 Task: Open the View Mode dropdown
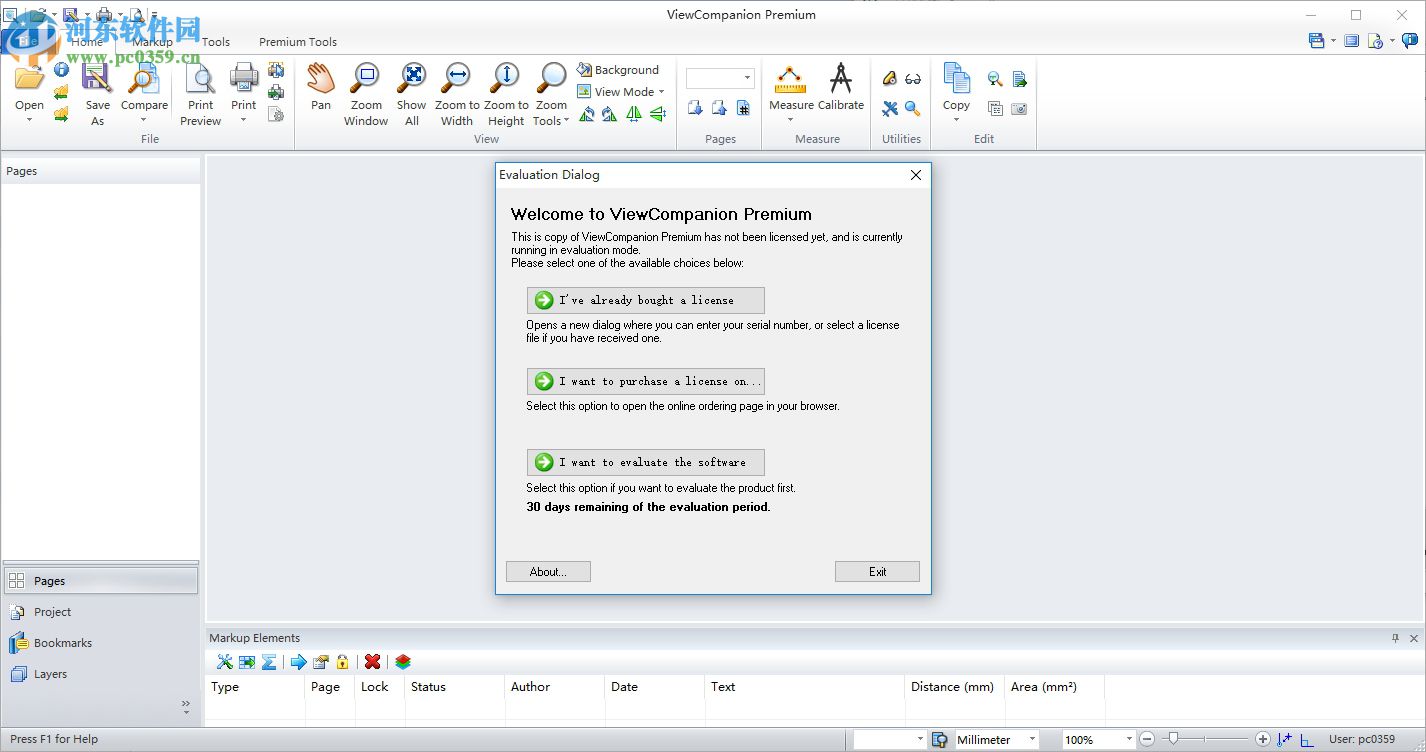tap(621, 92)
